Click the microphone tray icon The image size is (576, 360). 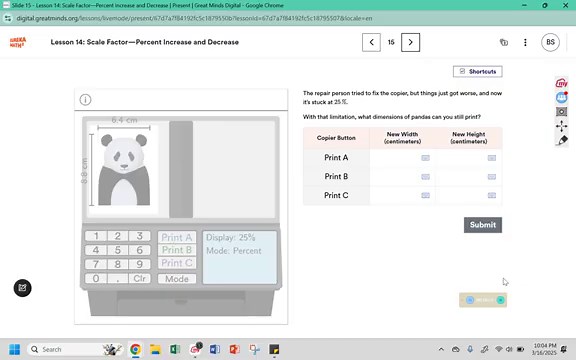click(x=470, y=349)
